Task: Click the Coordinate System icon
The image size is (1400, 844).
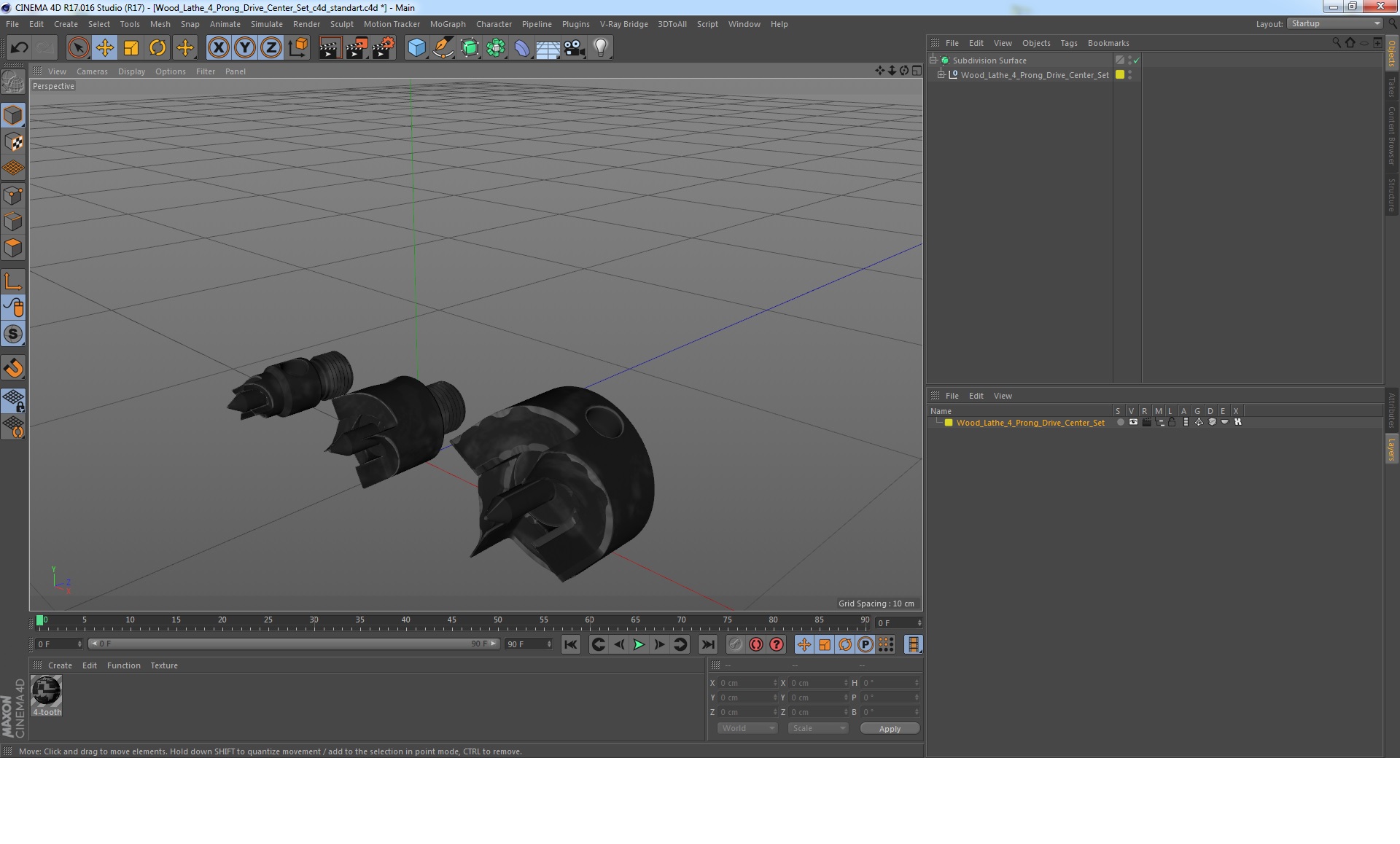Action: click(x=297, y=48)
